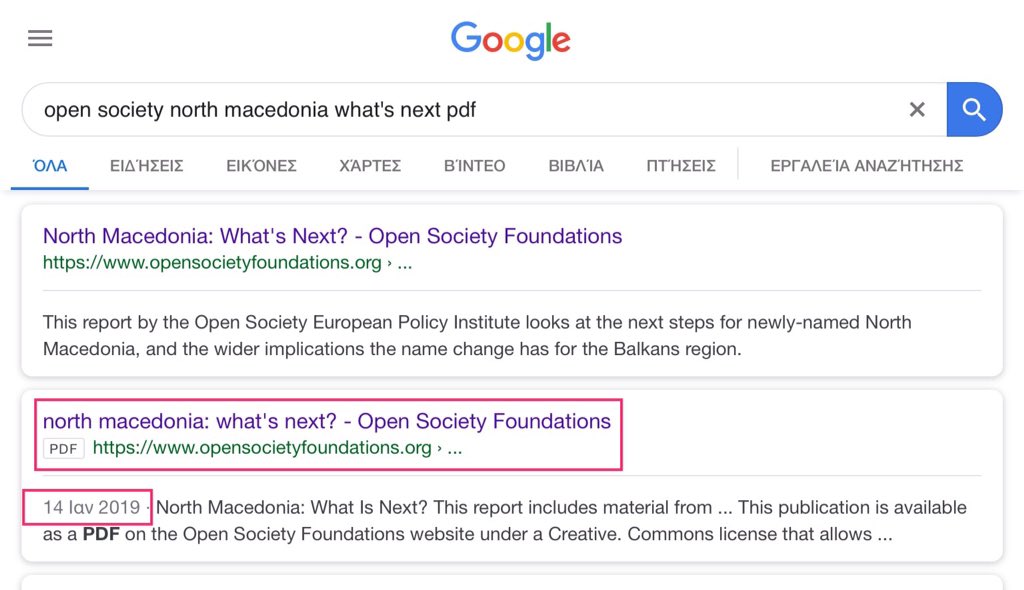
Task: Click the Google logo
Action: point(511,40)
